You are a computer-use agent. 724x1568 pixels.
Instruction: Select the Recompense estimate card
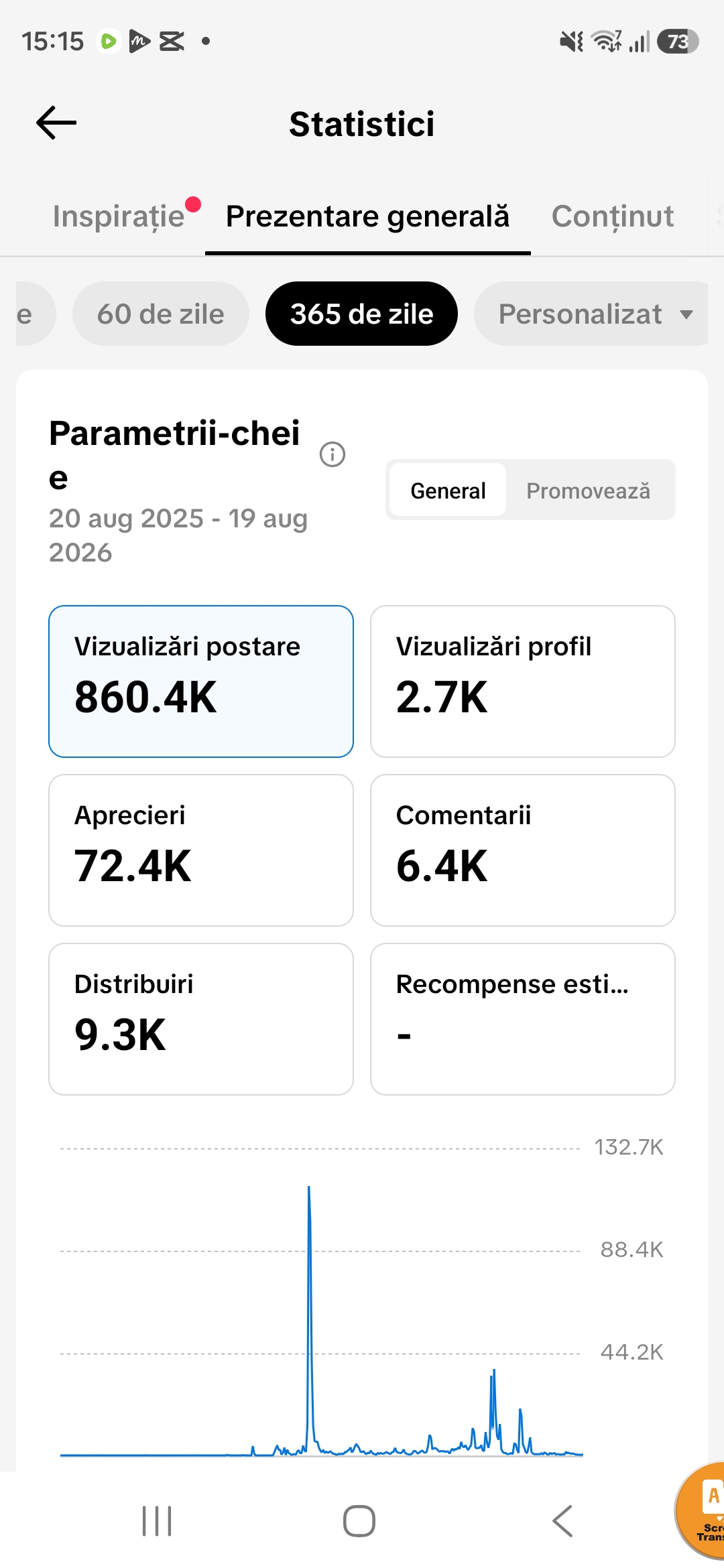click(x=523, y=1019)
